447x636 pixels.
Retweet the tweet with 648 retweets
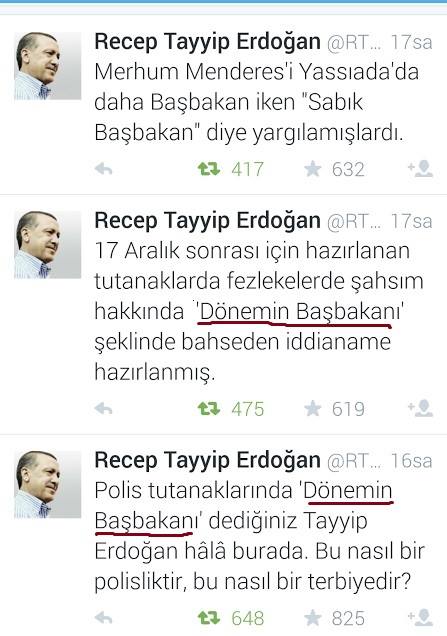pyautogui.click(x=209, y=618)
